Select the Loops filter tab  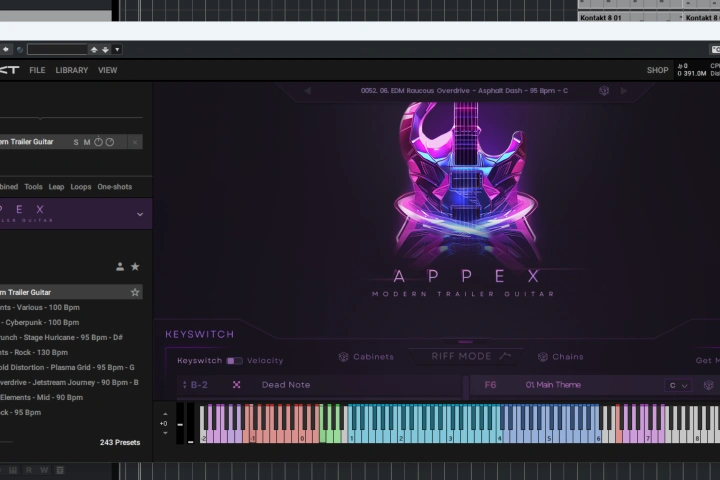coord(81,187)
